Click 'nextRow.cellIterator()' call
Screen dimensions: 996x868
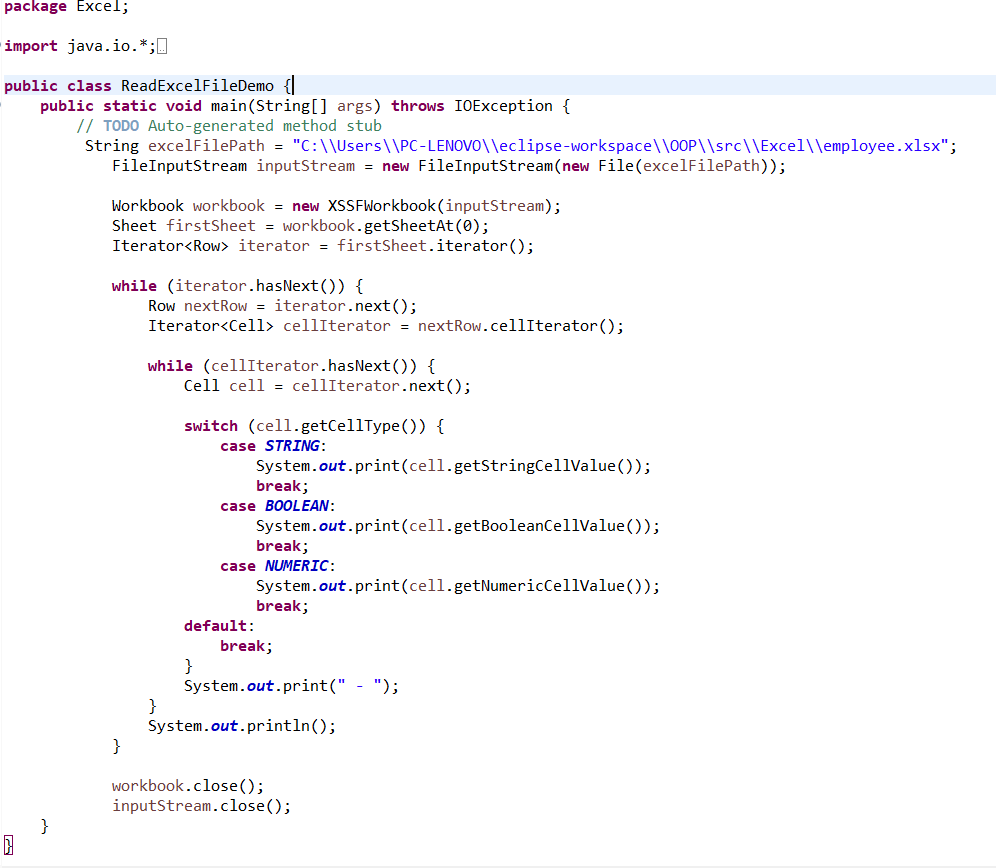(516, 326)
